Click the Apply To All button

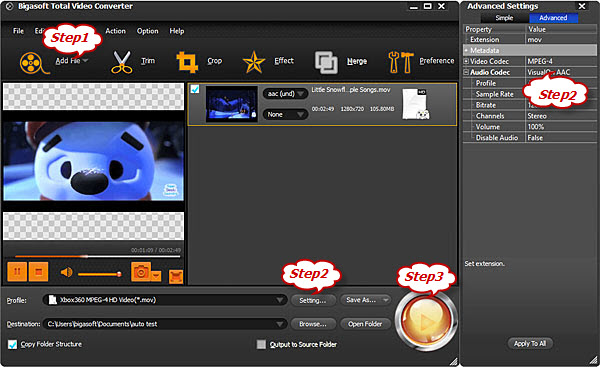530,344
